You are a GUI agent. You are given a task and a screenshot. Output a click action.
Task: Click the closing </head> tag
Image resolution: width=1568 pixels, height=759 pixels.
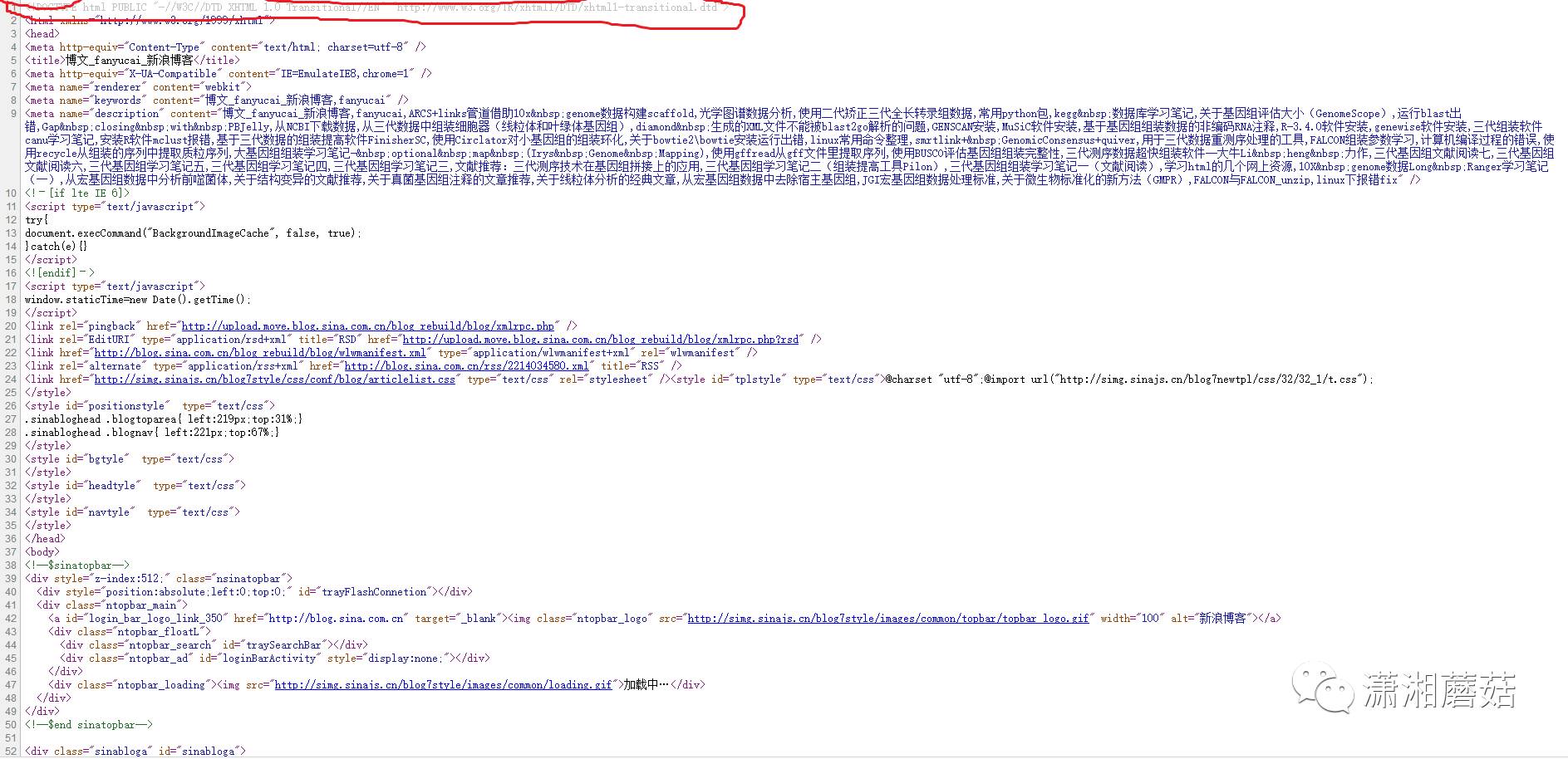pyautogui.click(x=45, y=539)
